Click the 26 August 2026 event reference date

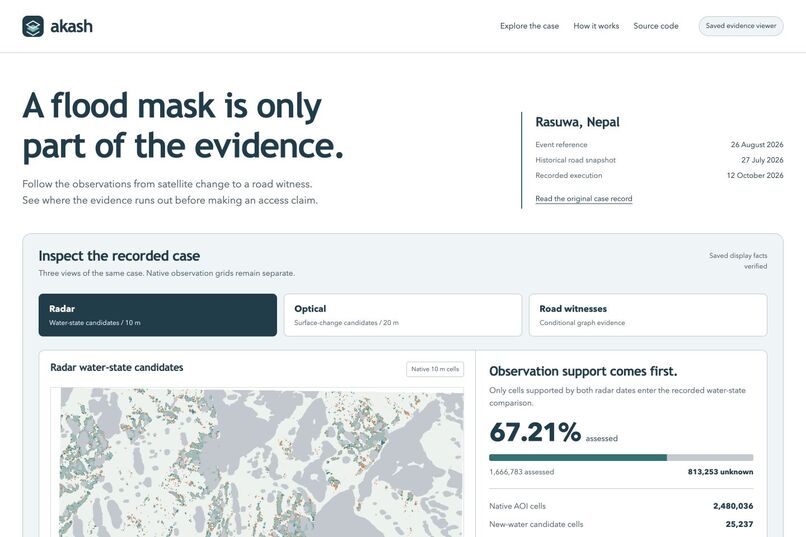point(757,144)
